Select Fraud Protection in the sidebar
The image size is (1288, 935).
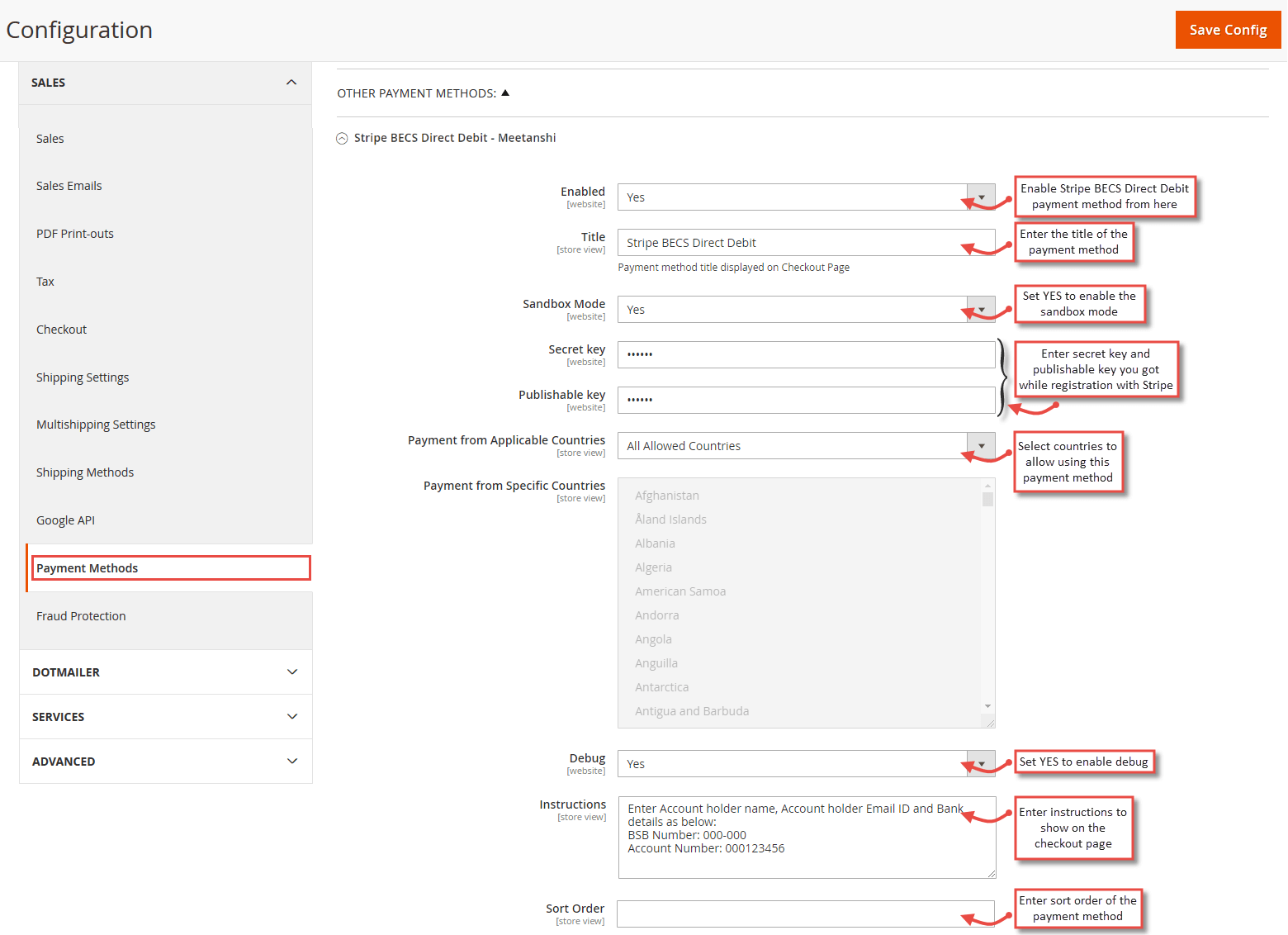81,615
